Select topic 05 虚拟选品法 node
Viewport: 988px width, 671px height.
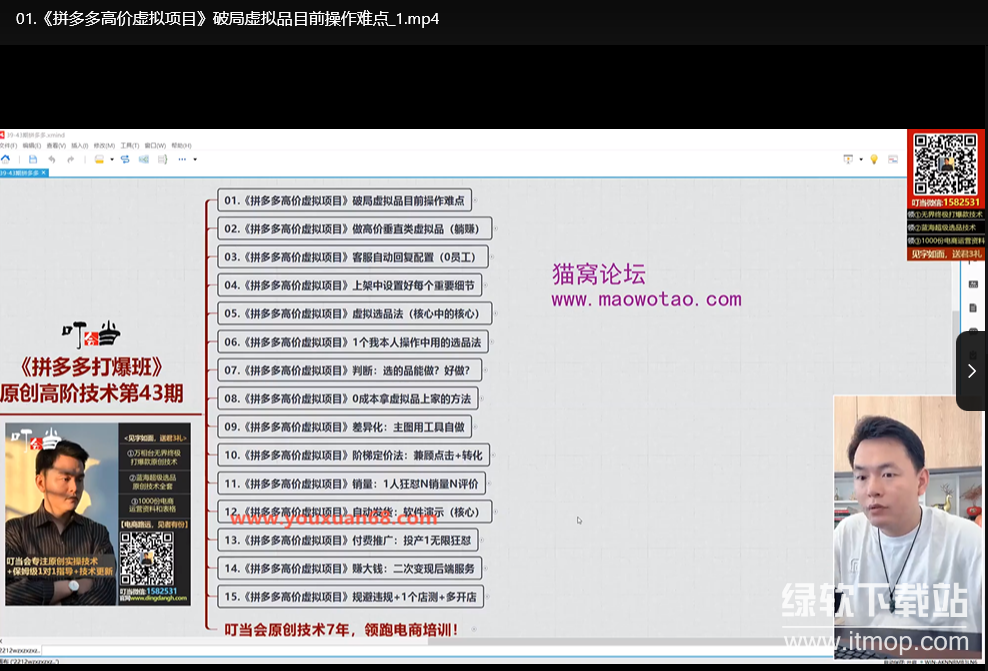pos(354,313)
